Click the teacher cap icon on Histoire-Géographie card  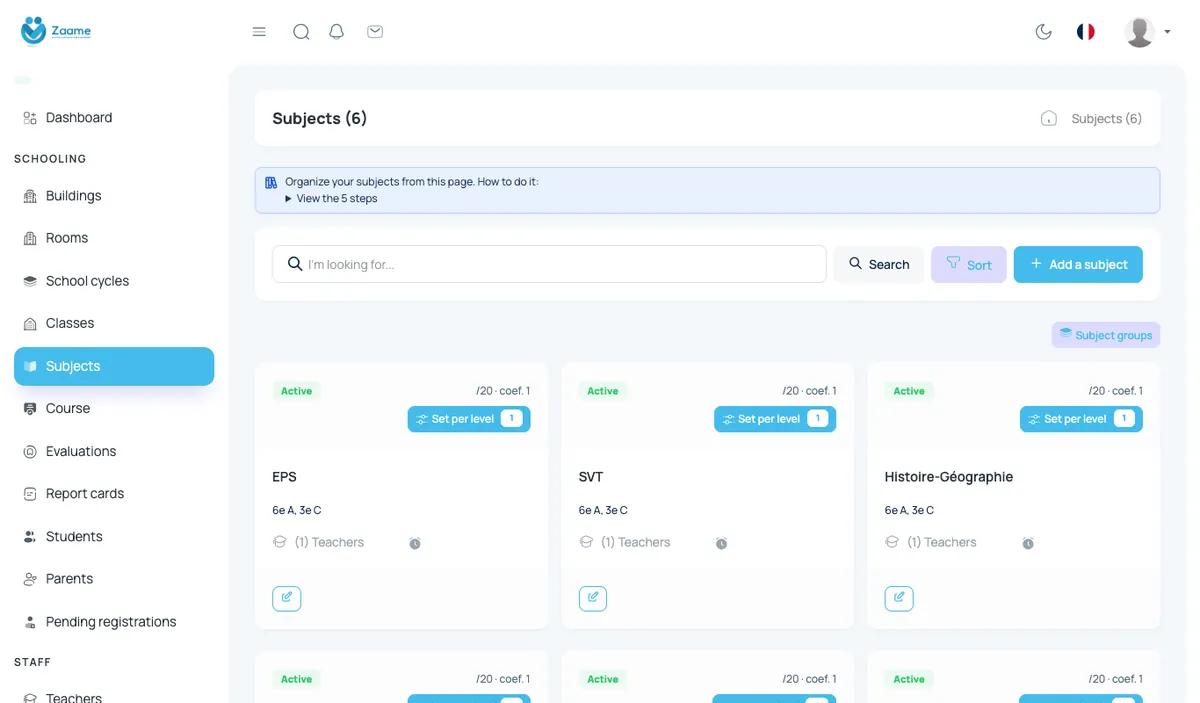pos(892,542)
